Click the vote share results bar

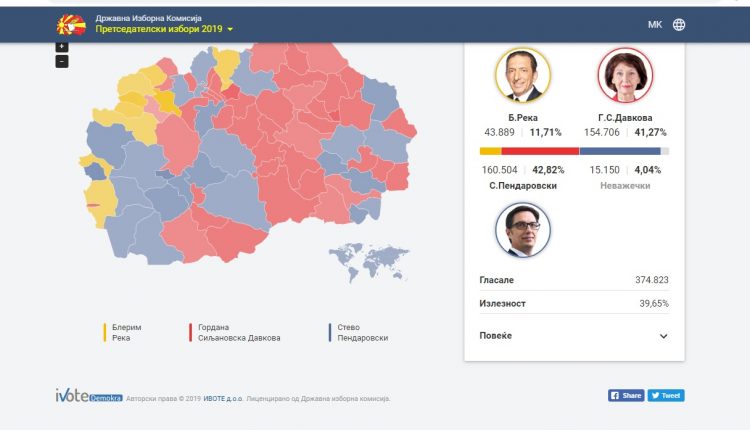tap(574, 151)
